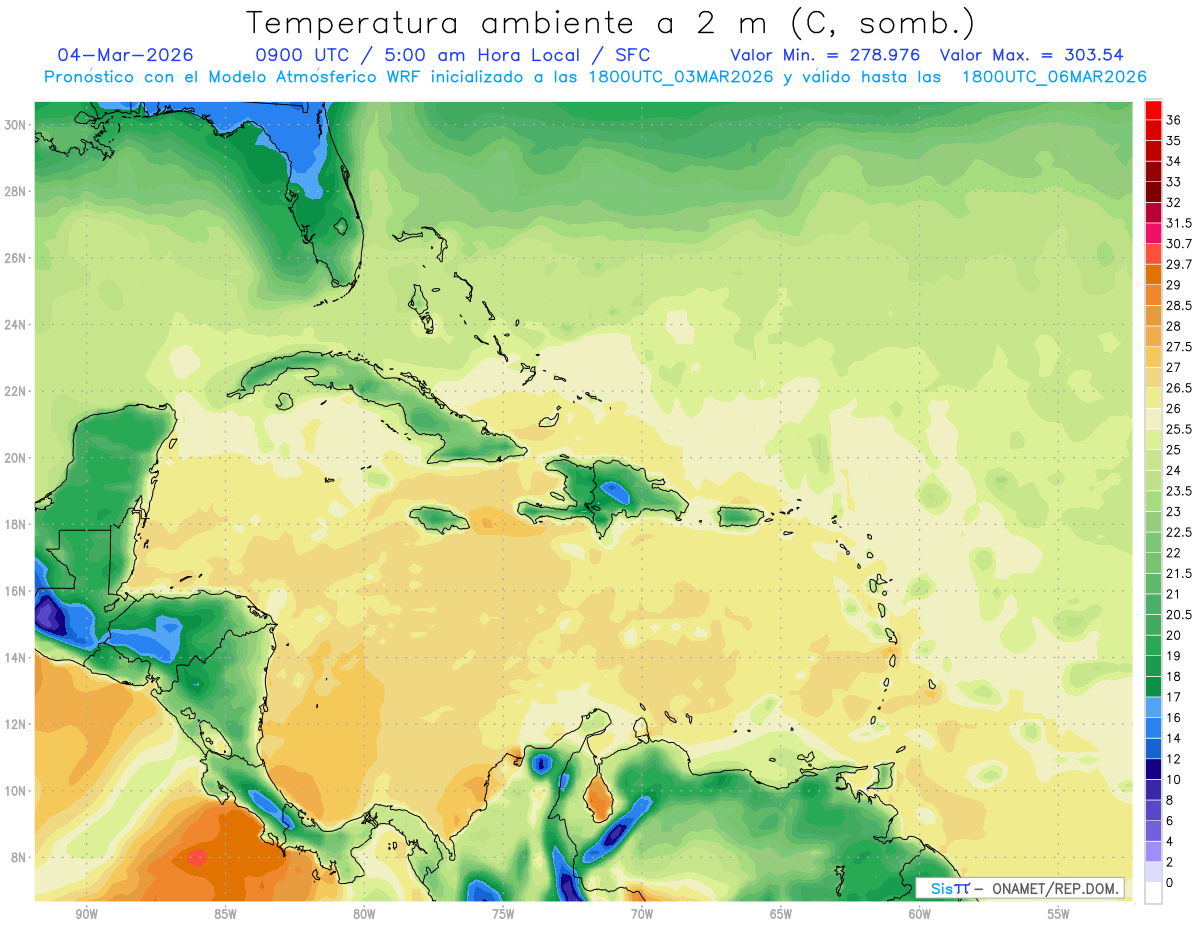The width and height of the screenshot is (1200, 927).
Task: Click the '8N' latitude label
Action: pyautogui.click(x=19, y=858)
